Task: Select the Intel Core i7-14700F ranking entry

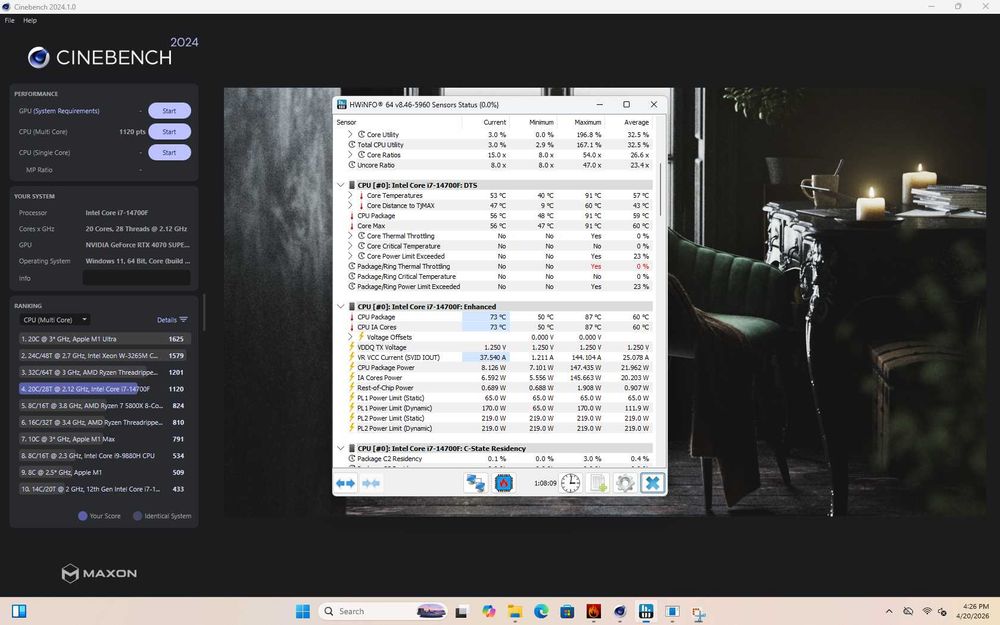Action: point(104,389)
